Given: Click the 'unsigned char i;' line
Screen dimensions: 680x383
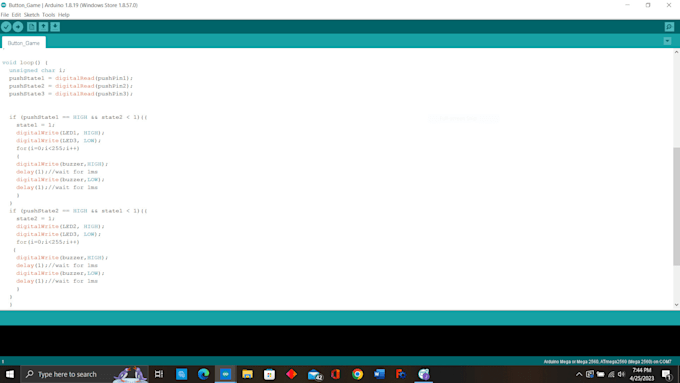Looking at the screenshot, I should pos(37,70).
